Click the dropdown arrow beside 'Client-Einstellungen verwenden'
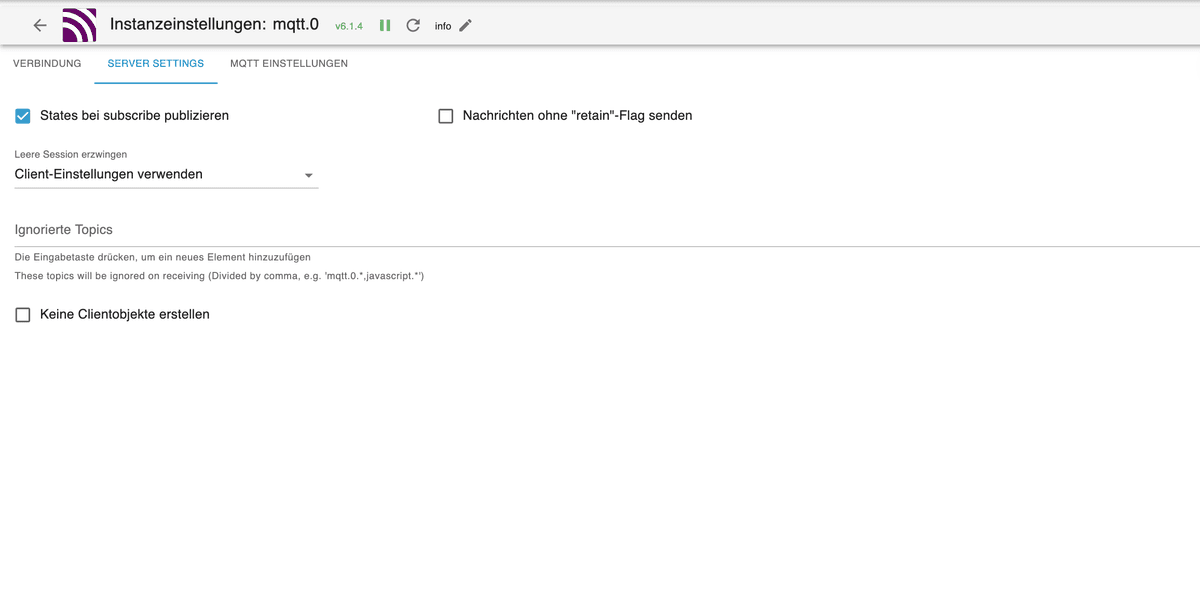Viewport: 1200px width, 605px height. coord(310,174)
